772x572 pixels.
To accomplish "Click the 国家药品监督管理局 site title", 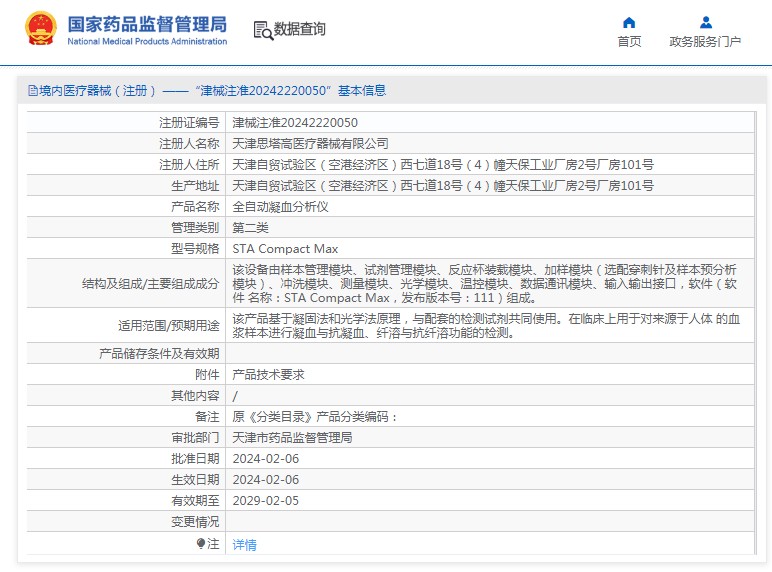I will (x=147, y=23).
